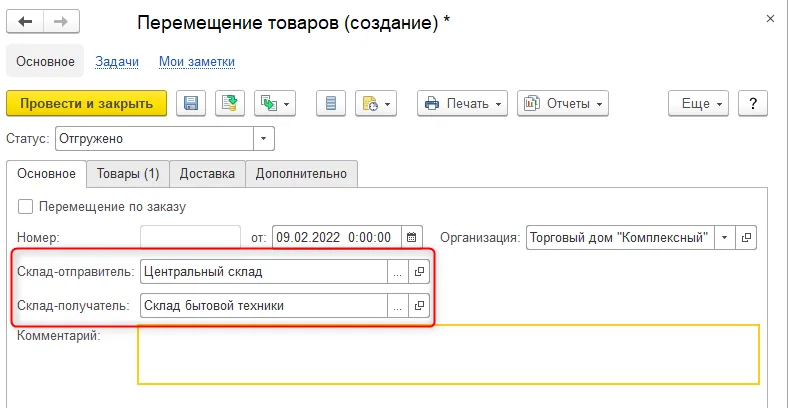Open the calendar picker icon

click(x=412, y=237)
